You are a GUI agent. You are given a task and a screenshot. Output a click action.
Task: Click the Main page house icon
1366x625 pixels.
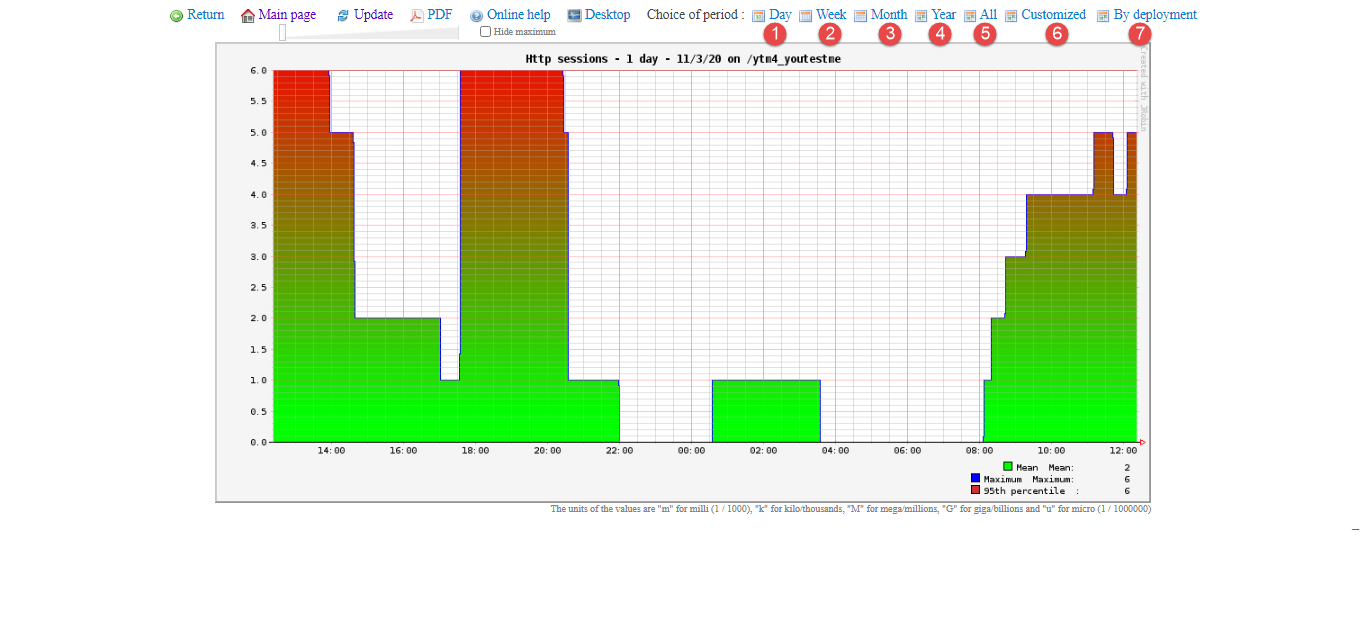tap(248, 16)
